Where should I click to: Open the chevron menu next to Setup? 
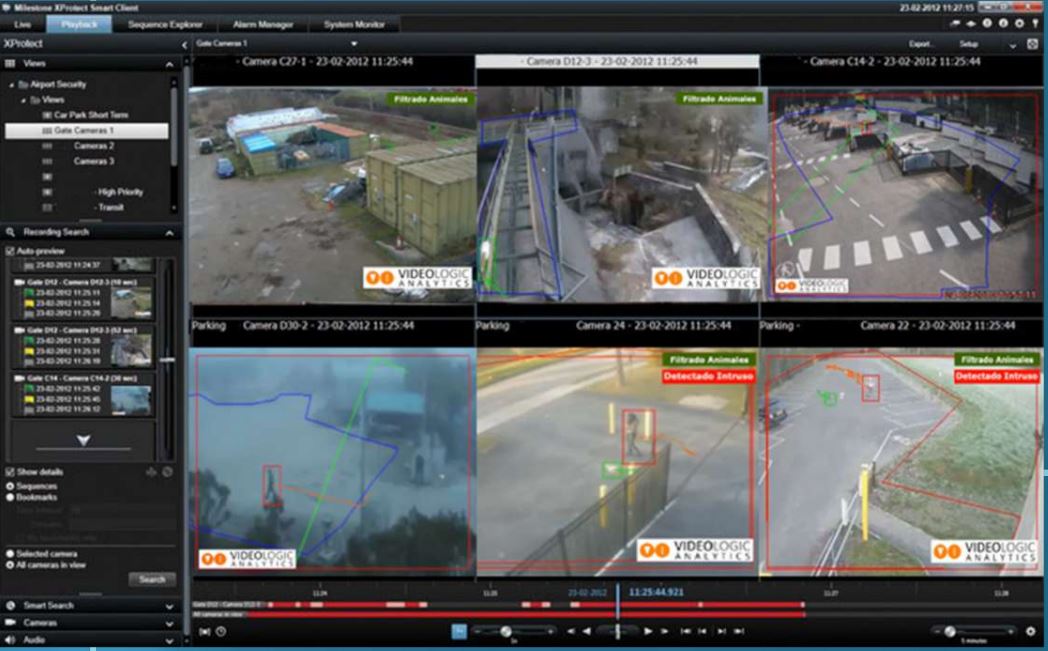coord(1013,45)
